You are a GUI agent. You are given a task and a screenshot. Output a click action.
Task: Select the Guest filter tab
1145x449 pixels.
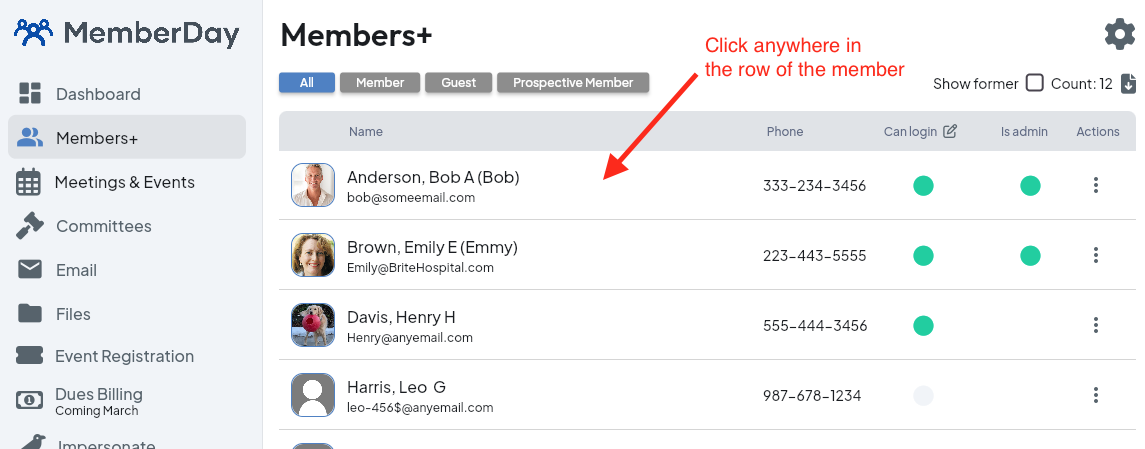tap(459, 83)
